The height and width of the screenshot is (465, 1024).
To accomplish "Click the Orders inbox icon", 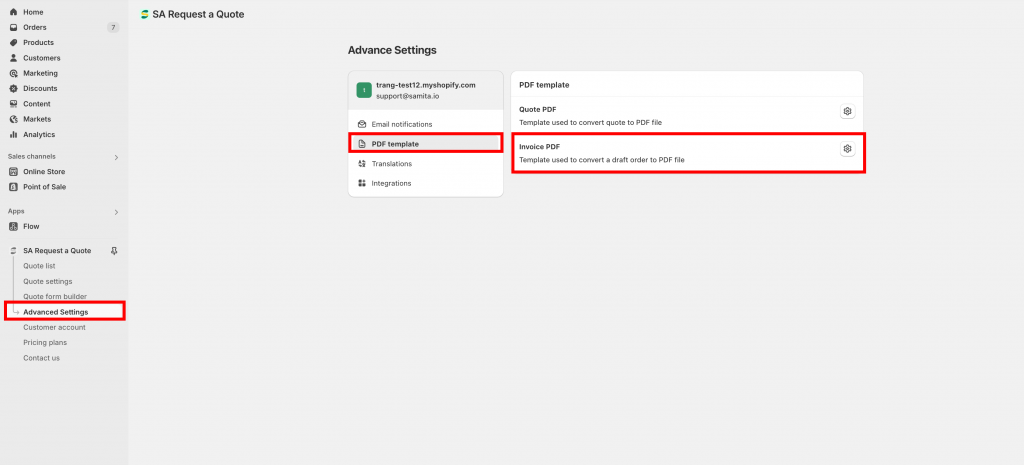I will pos(13,27).
